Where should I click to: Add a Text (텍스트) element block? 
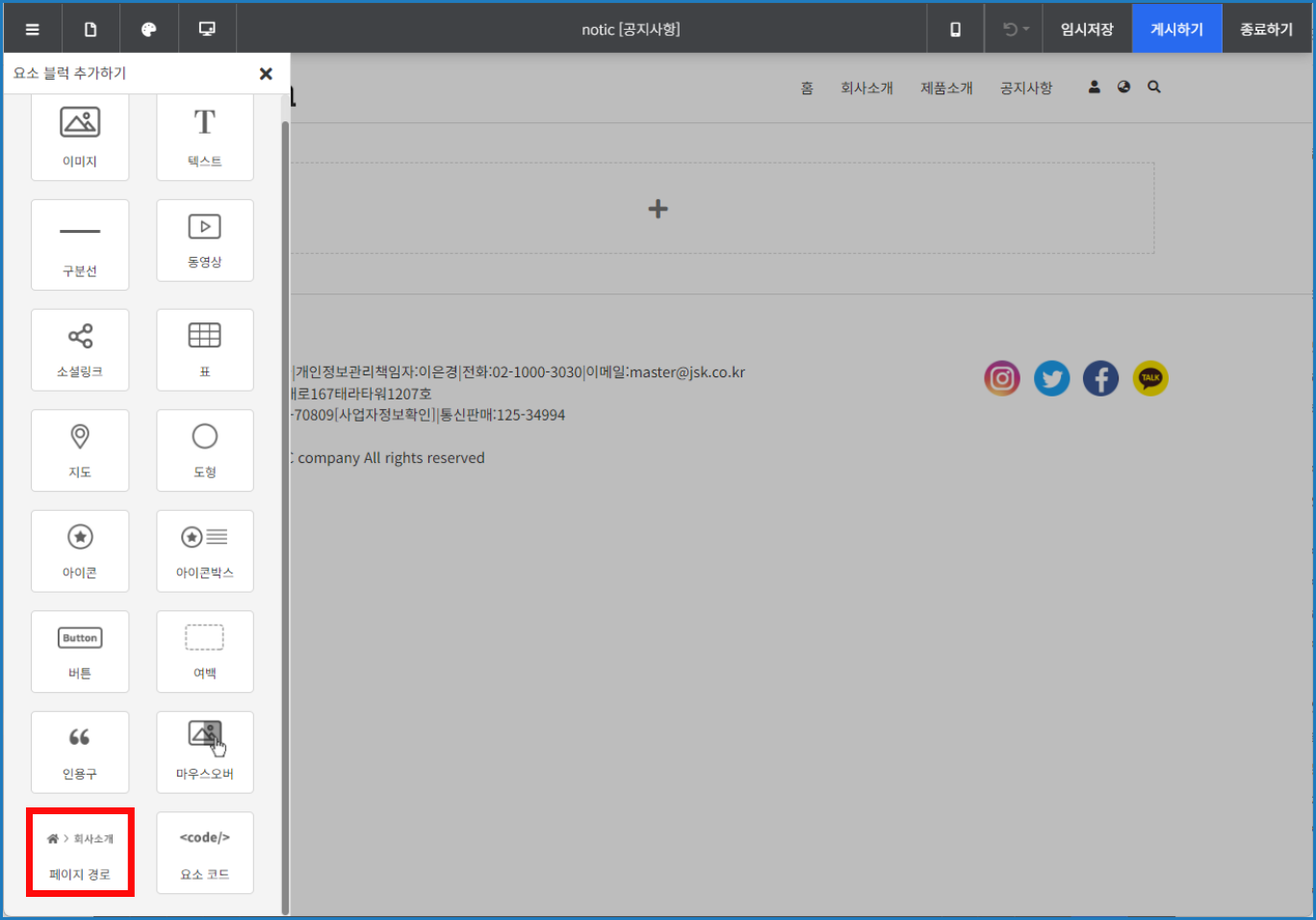point(205,136)
